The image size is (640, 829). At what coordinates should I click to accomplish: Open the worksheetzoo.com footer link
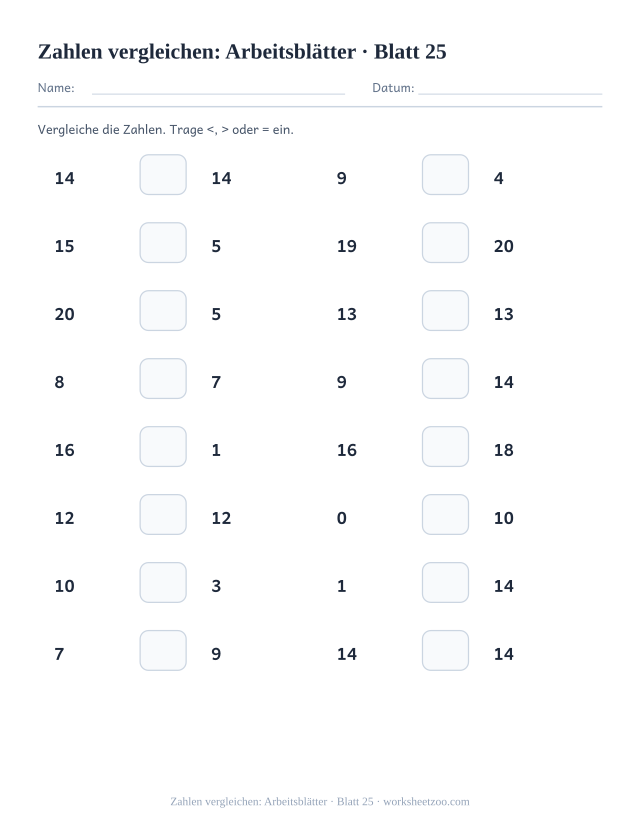426,802
